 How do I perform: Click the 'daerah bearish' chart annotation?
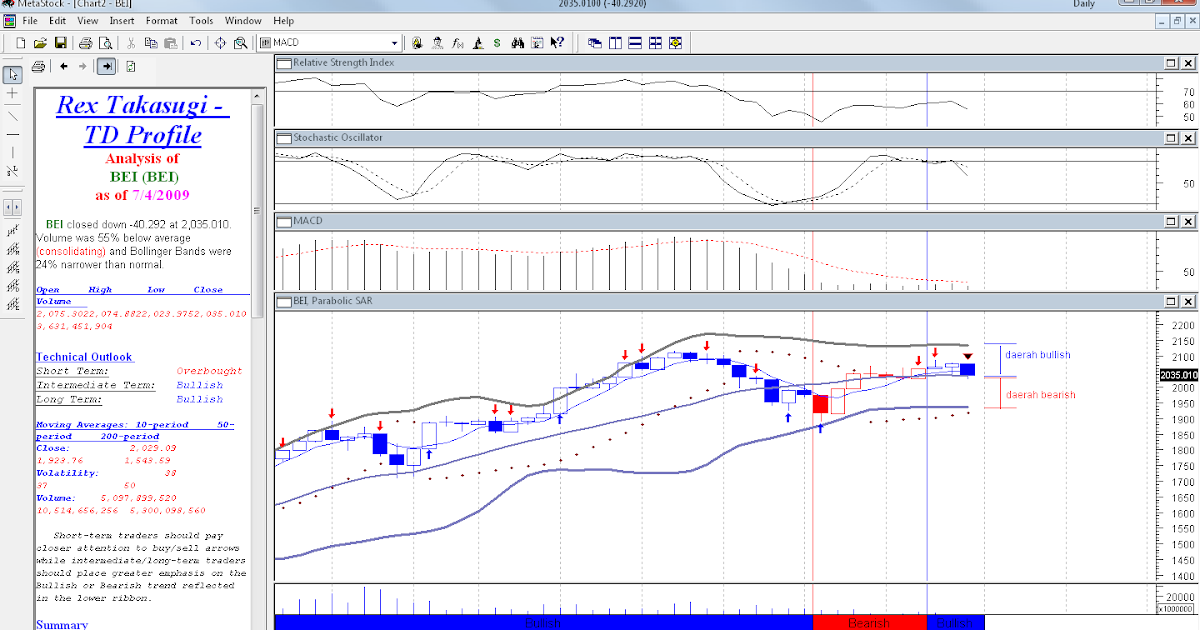[x=1040, y=394]
